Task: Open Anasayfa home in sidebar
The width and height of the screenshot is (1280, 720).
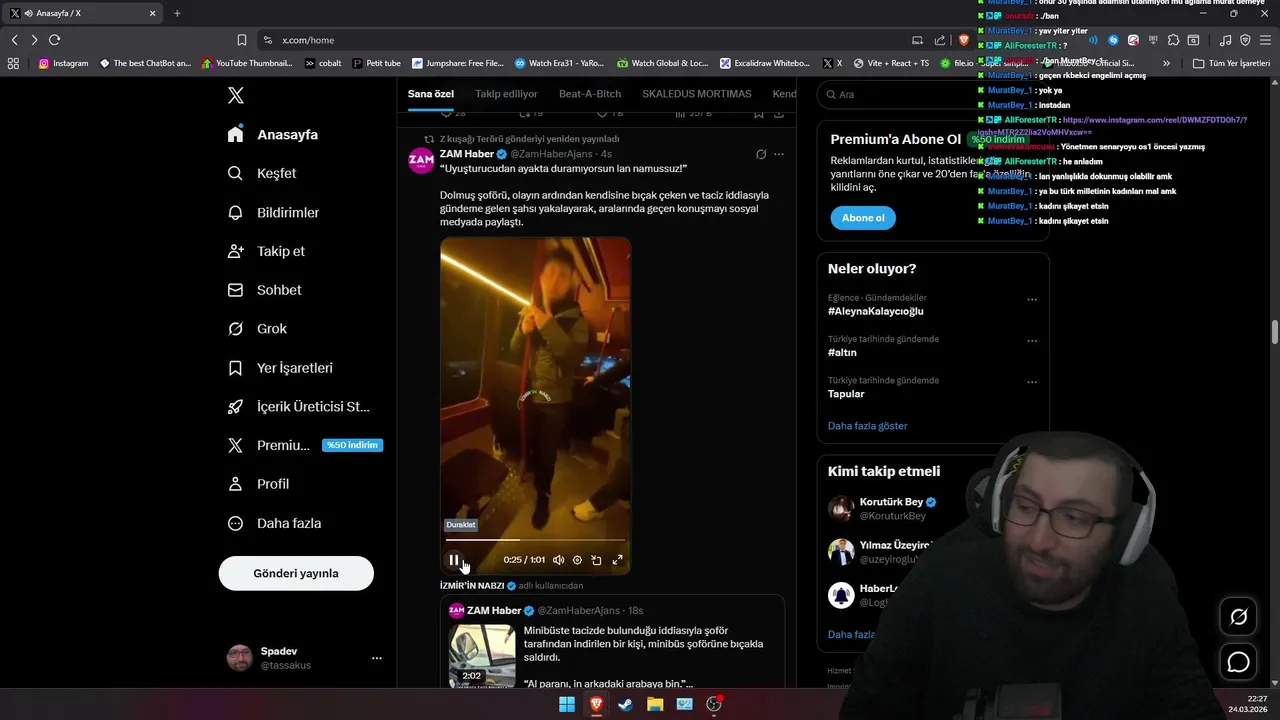Action: pos(273,134)
